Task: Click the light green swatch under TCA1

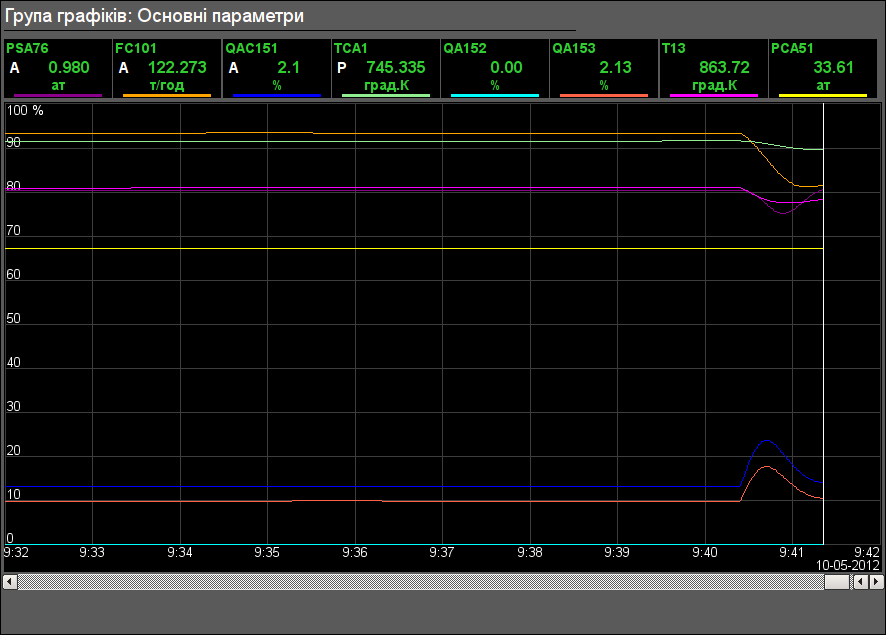Action: coord(386,95)
